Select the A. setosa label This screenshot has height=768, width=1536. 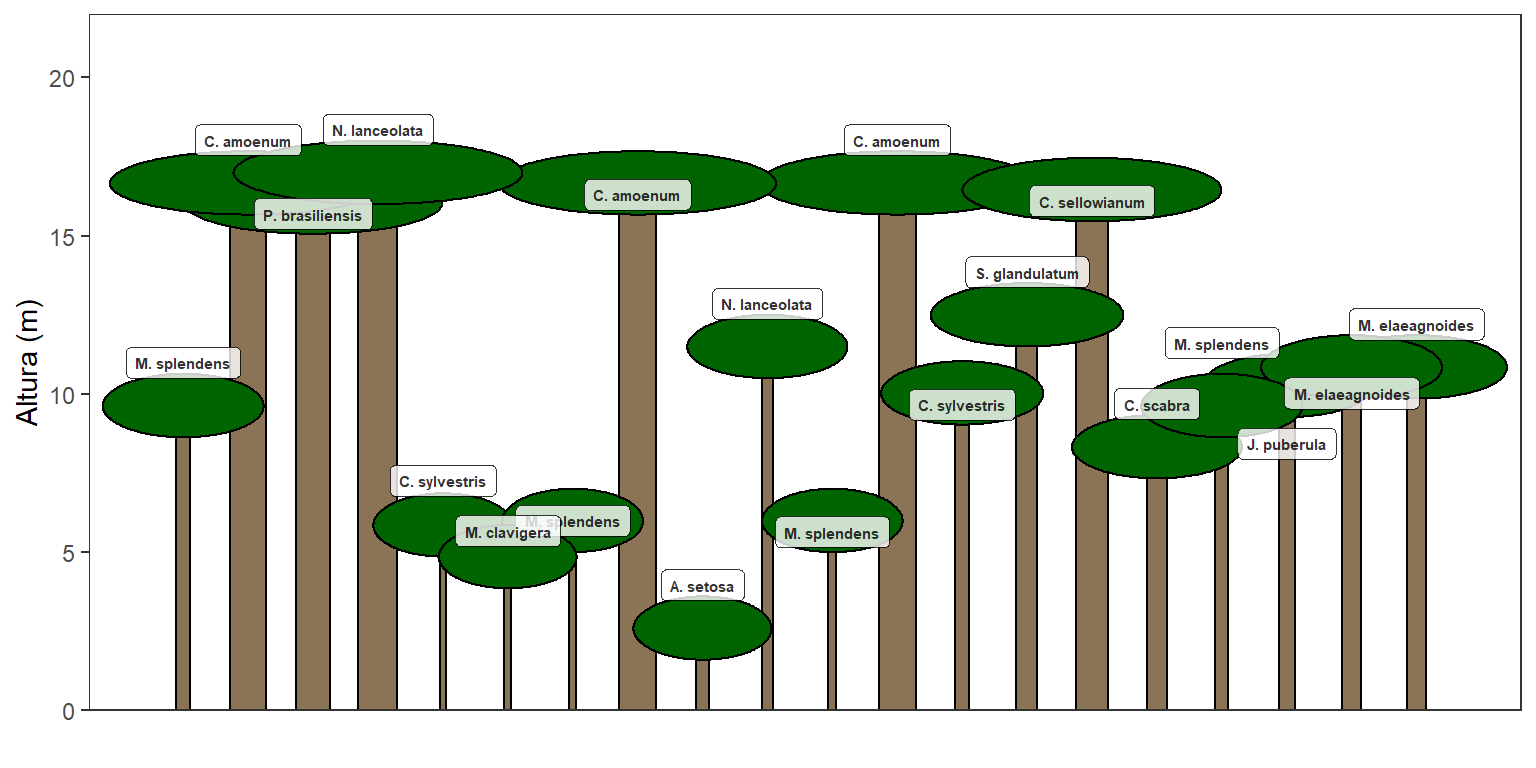point(702,587)
